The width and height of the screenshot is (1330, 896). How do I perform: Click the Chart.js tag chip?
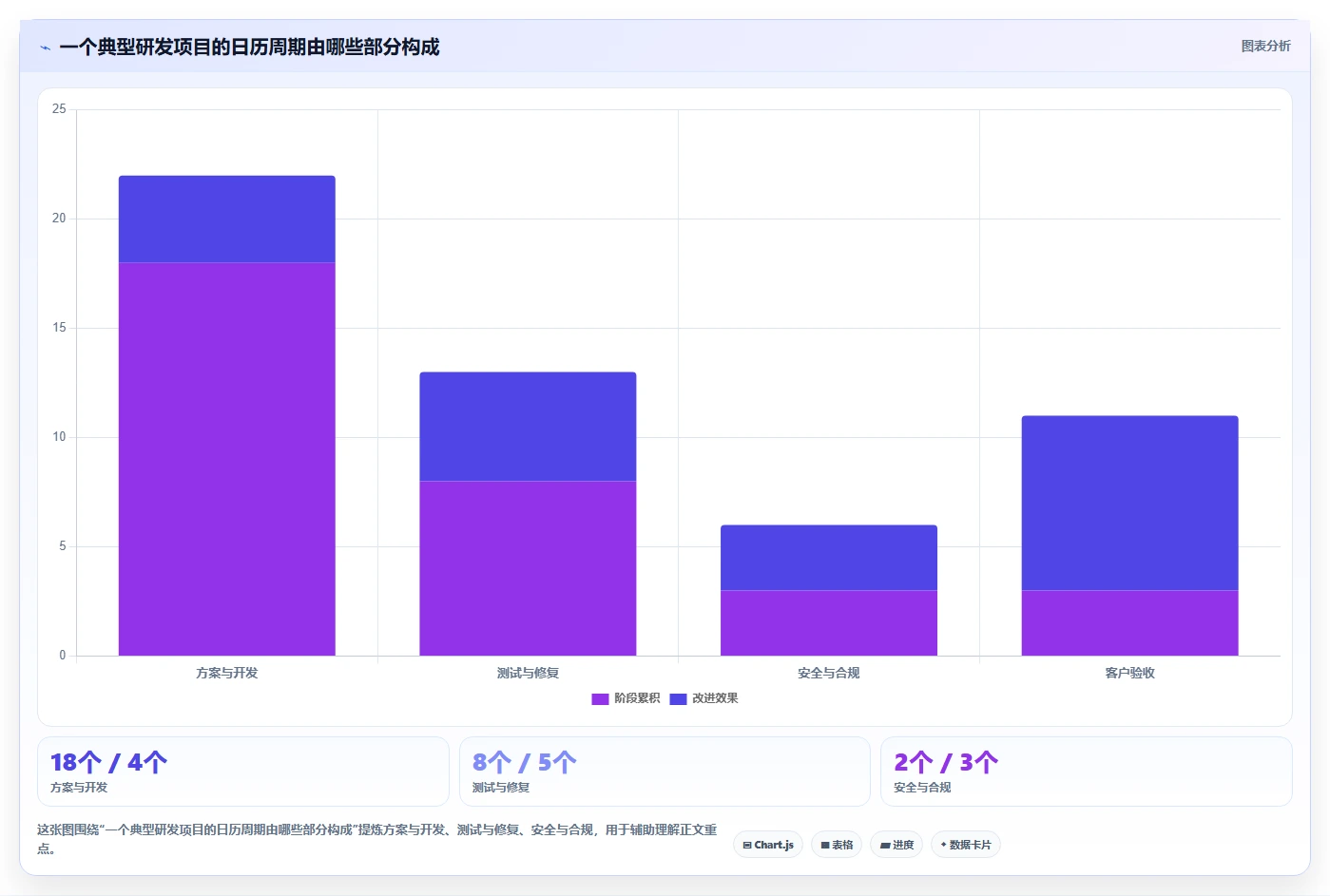[768, 845]
